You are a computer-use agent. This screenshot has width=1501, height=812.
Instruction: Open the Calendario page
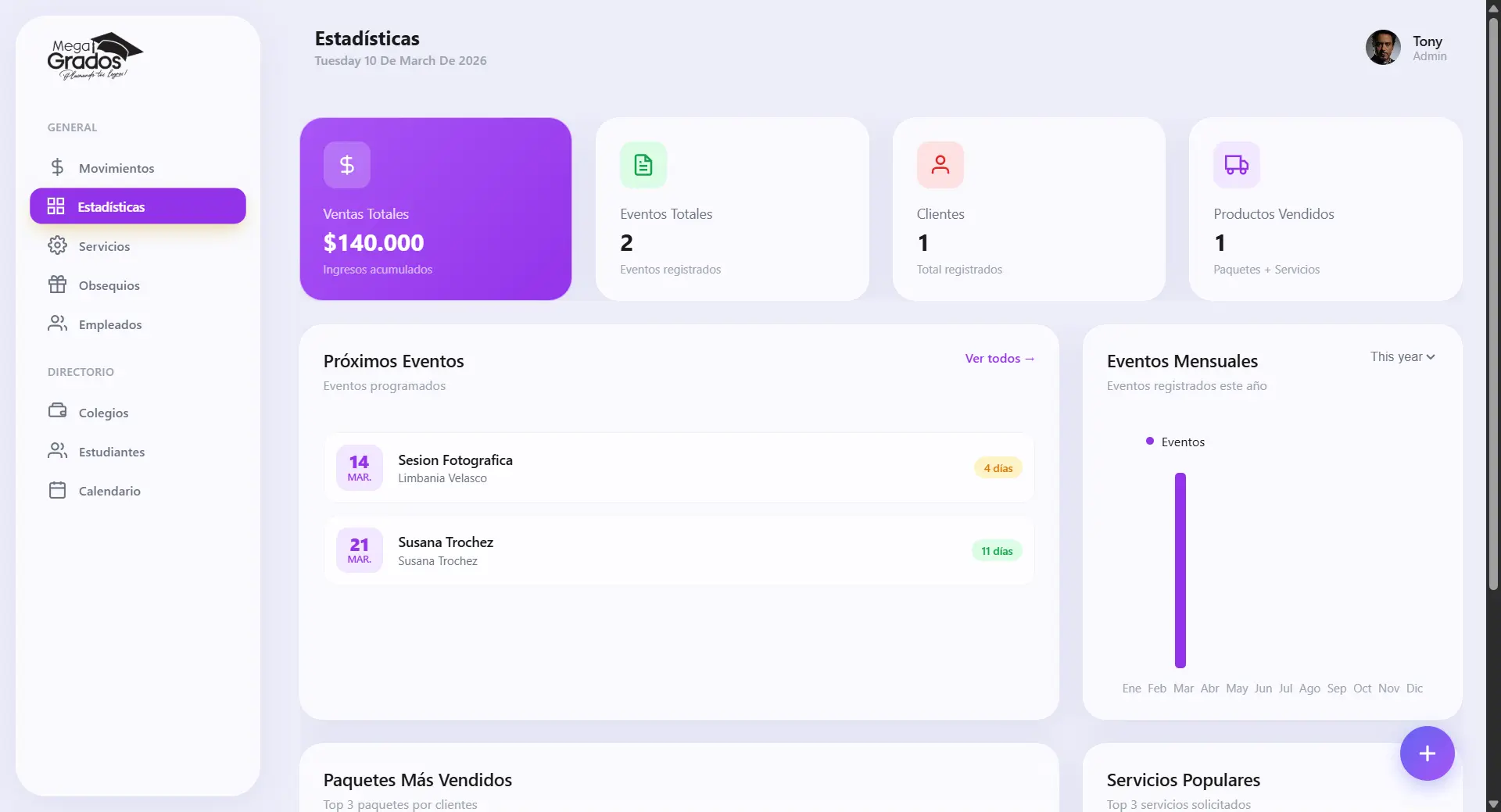click(109, 491)
